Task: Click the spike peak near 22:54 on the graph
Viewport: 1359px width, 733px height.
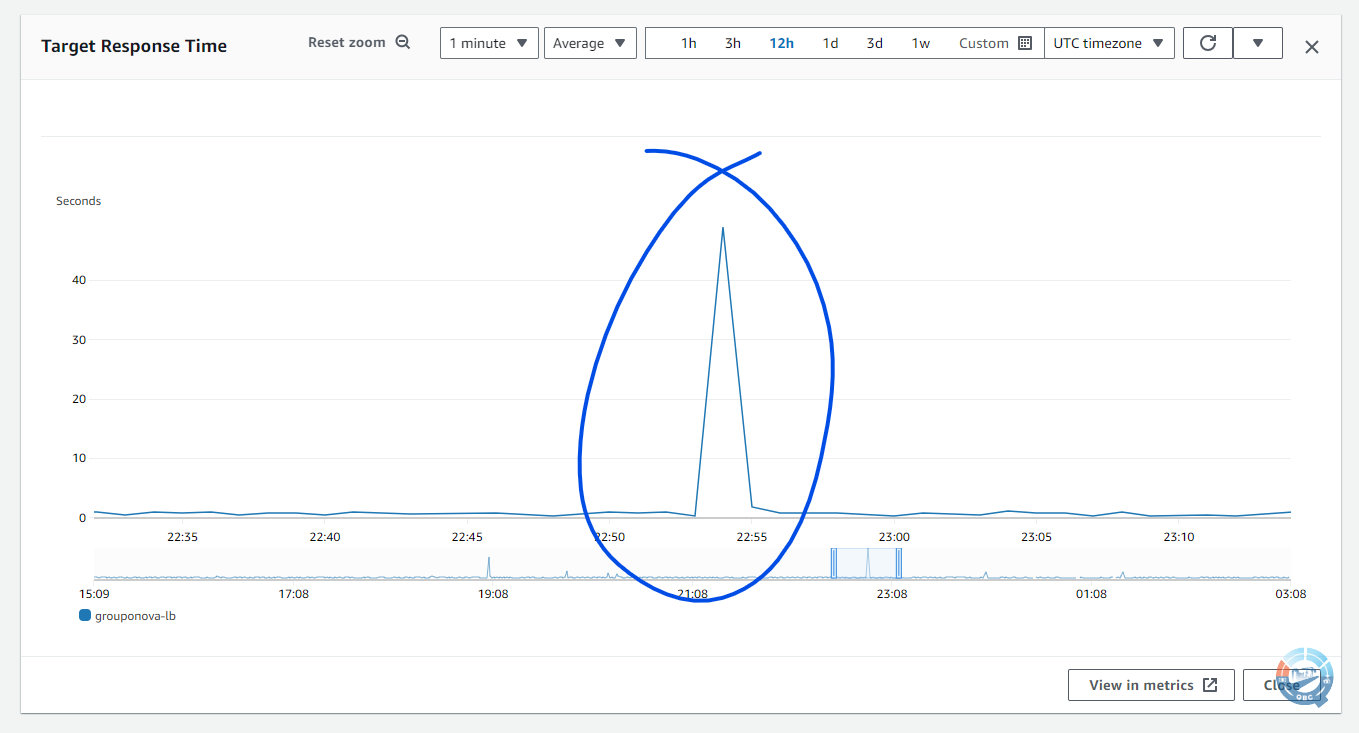Action: (723, 229)
